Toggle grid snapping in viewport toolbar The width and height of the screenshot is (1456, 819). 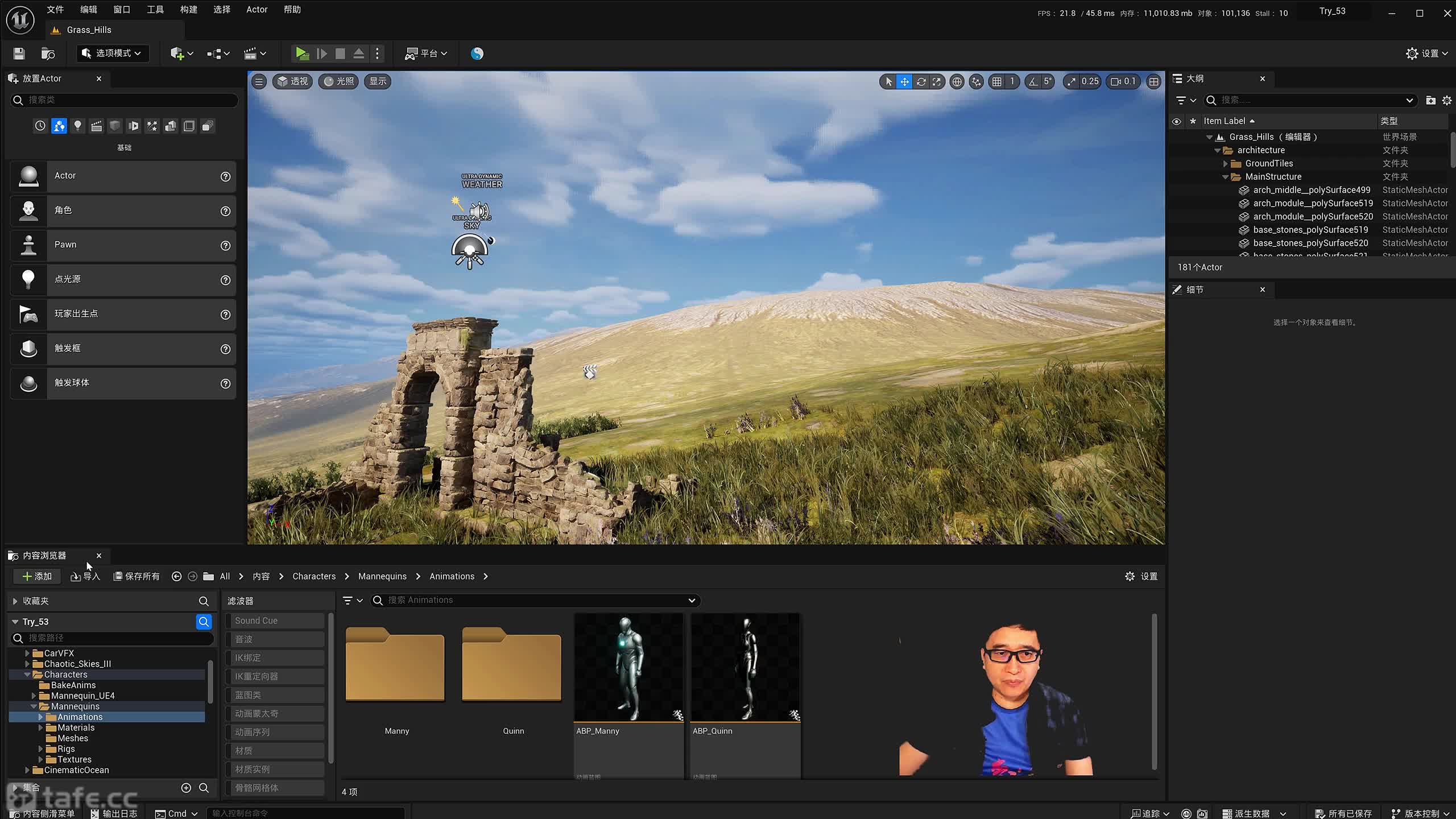click(x=996, y=81)
